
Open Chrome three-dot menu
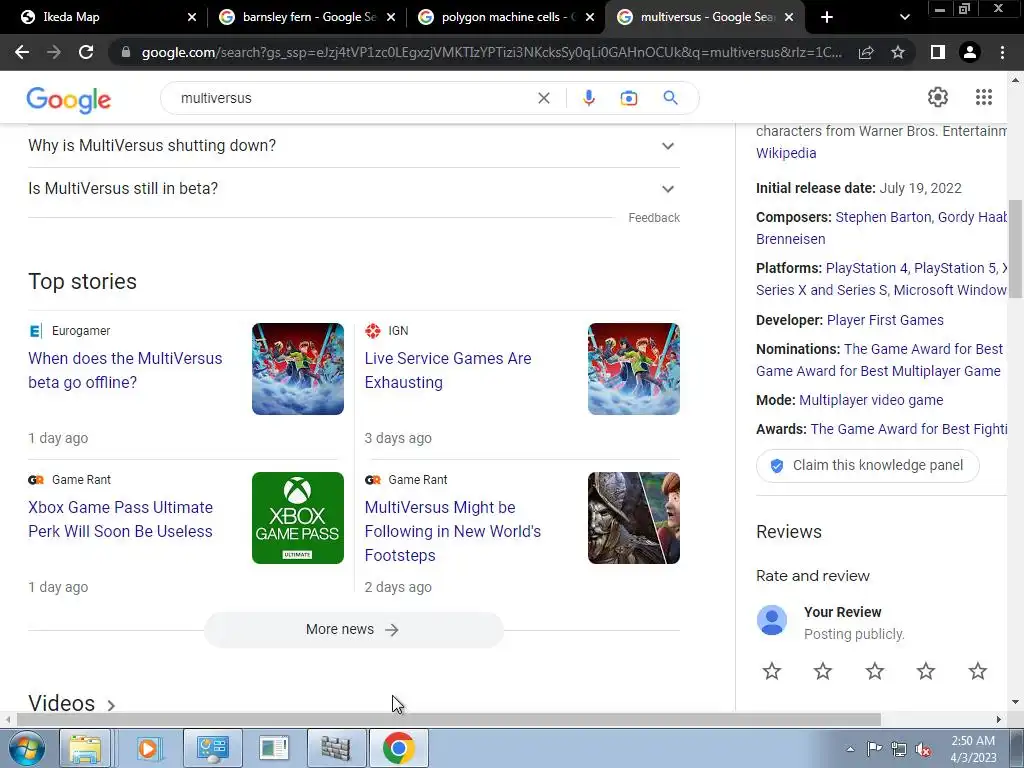click(1002, 52)
